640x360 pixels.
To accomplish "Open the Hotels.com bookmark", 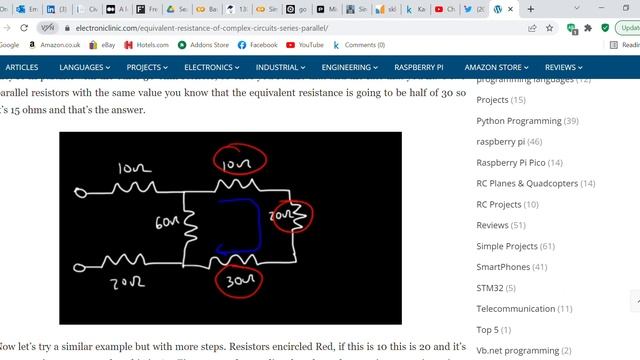I will click(147, 45).
